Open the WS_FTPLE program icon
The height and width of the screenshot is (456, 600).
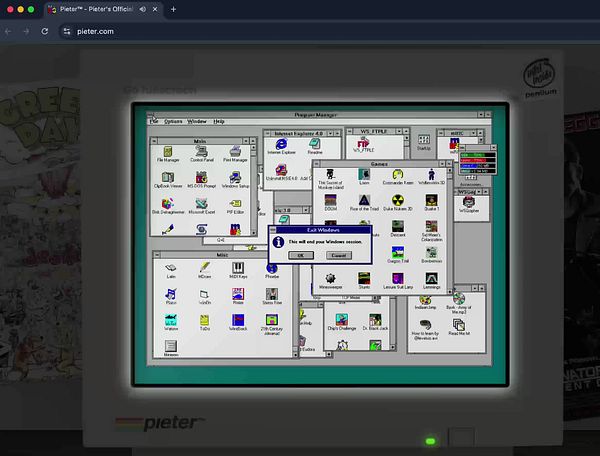[x=363, y=145]
